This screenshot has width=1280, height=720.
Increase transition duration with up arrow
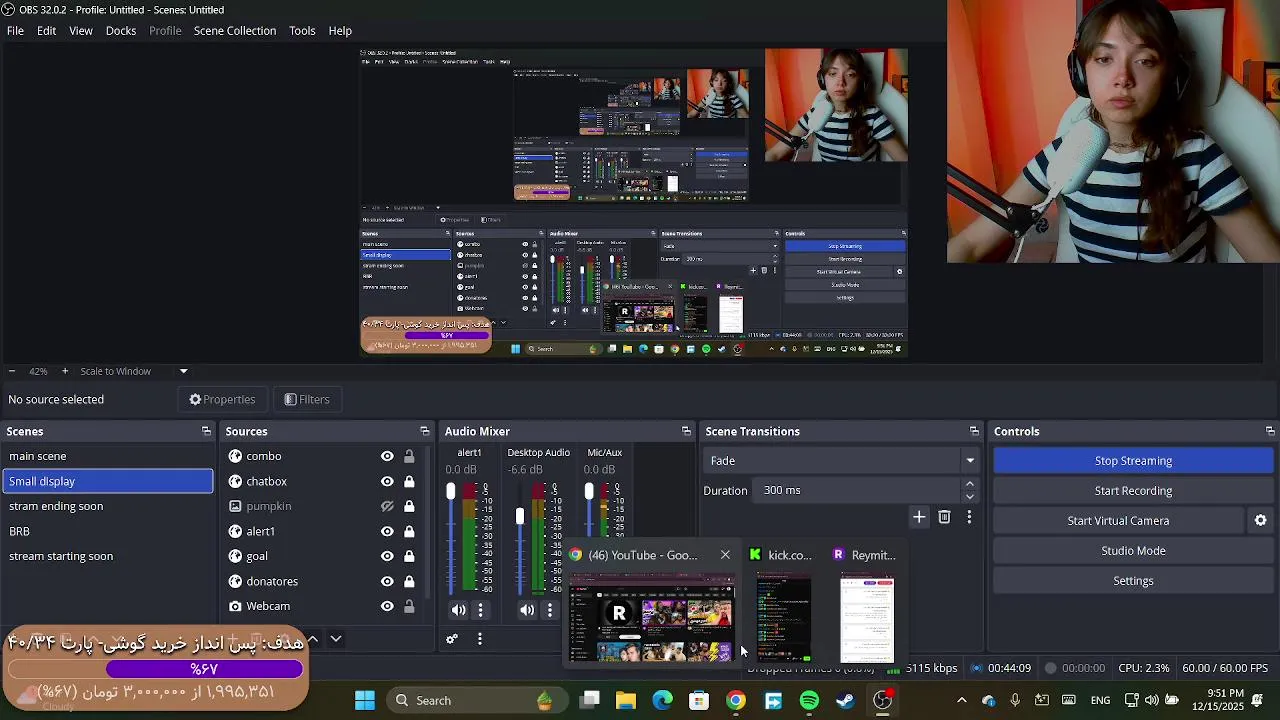[x=969, y=484]
